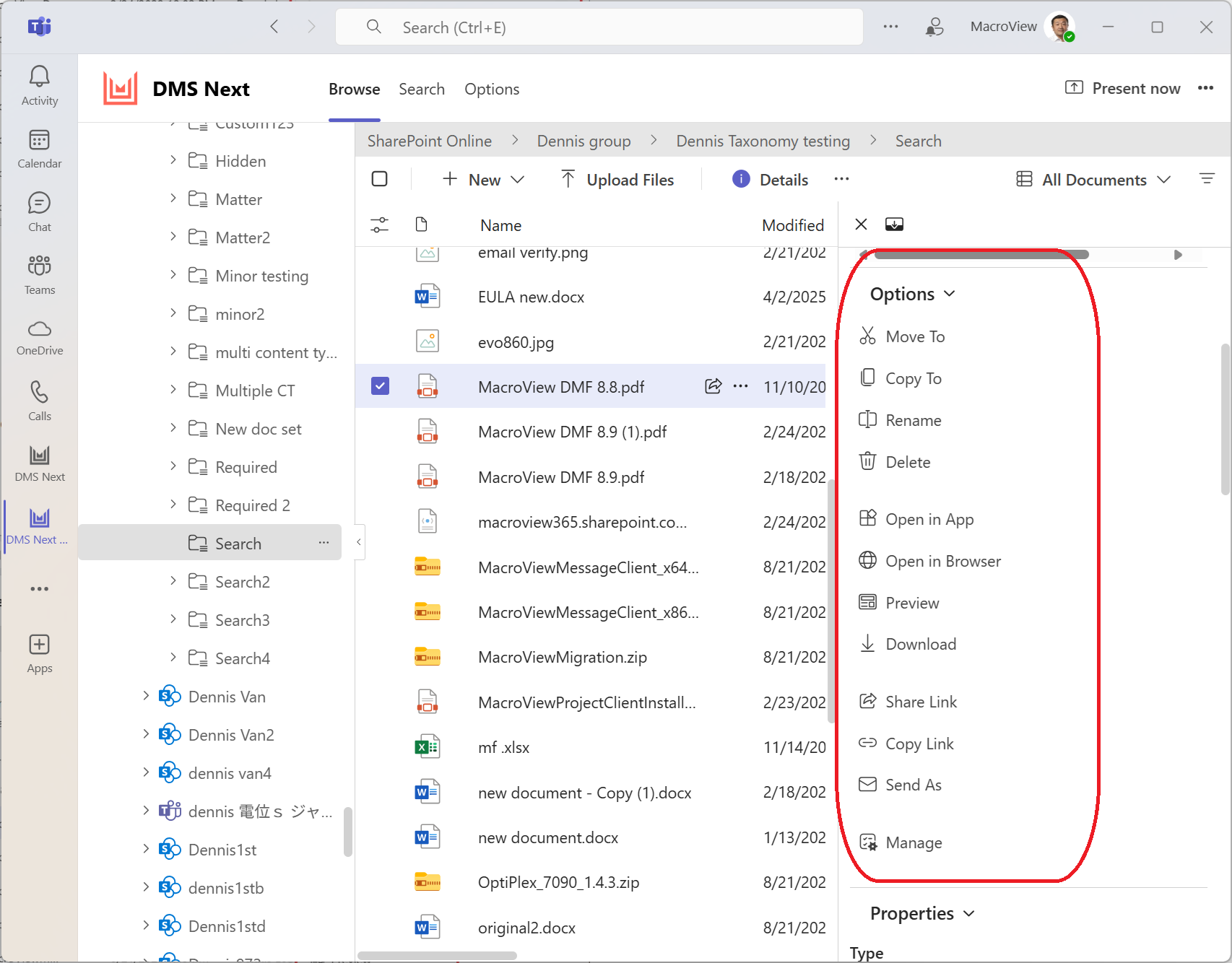
Task: Expand the Hidden folder in tree
Action: pos(173,160)
